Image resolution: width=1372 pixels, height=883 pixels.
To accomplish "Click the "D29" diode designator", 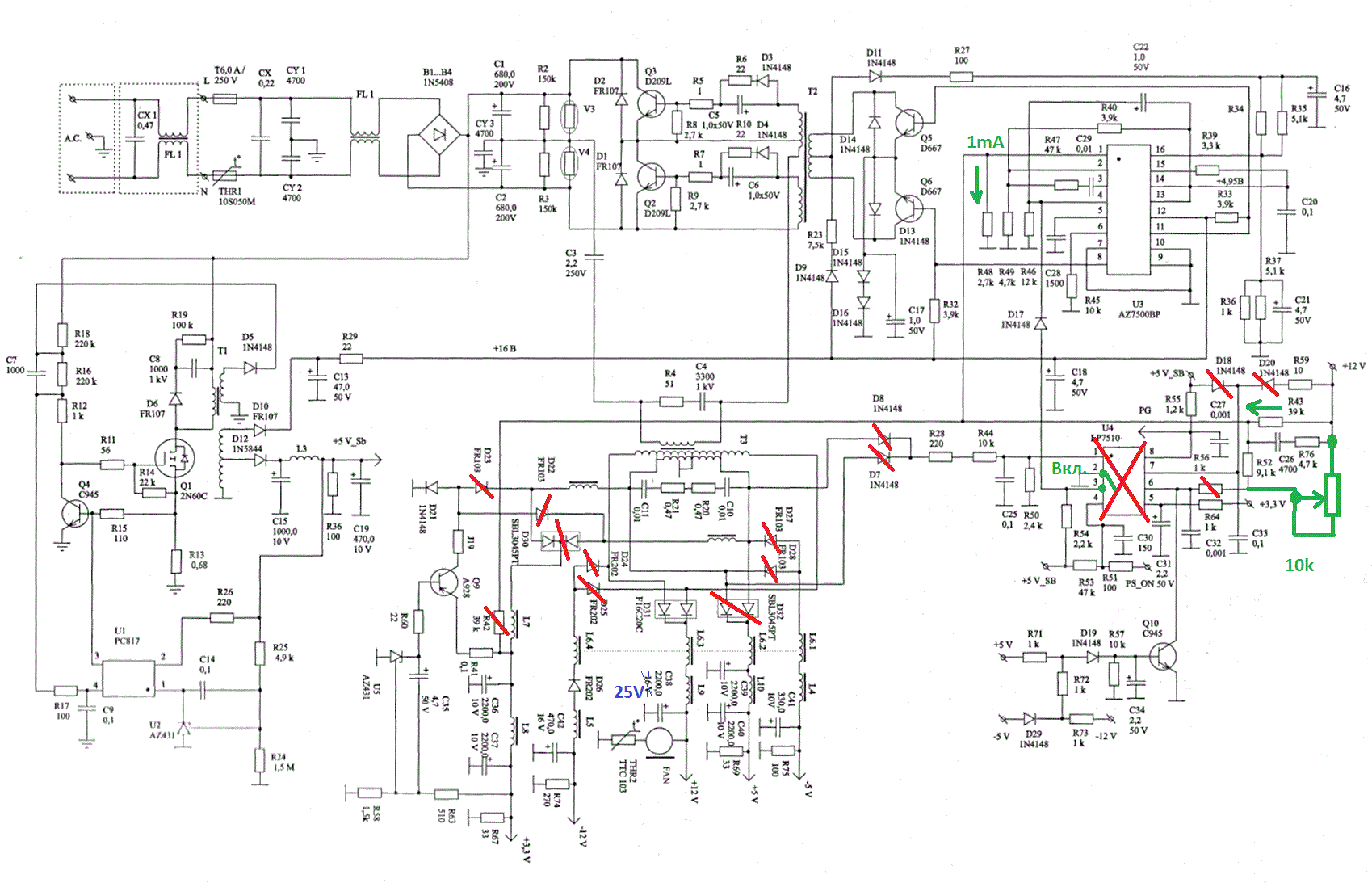I will (x=1034, y=734).
